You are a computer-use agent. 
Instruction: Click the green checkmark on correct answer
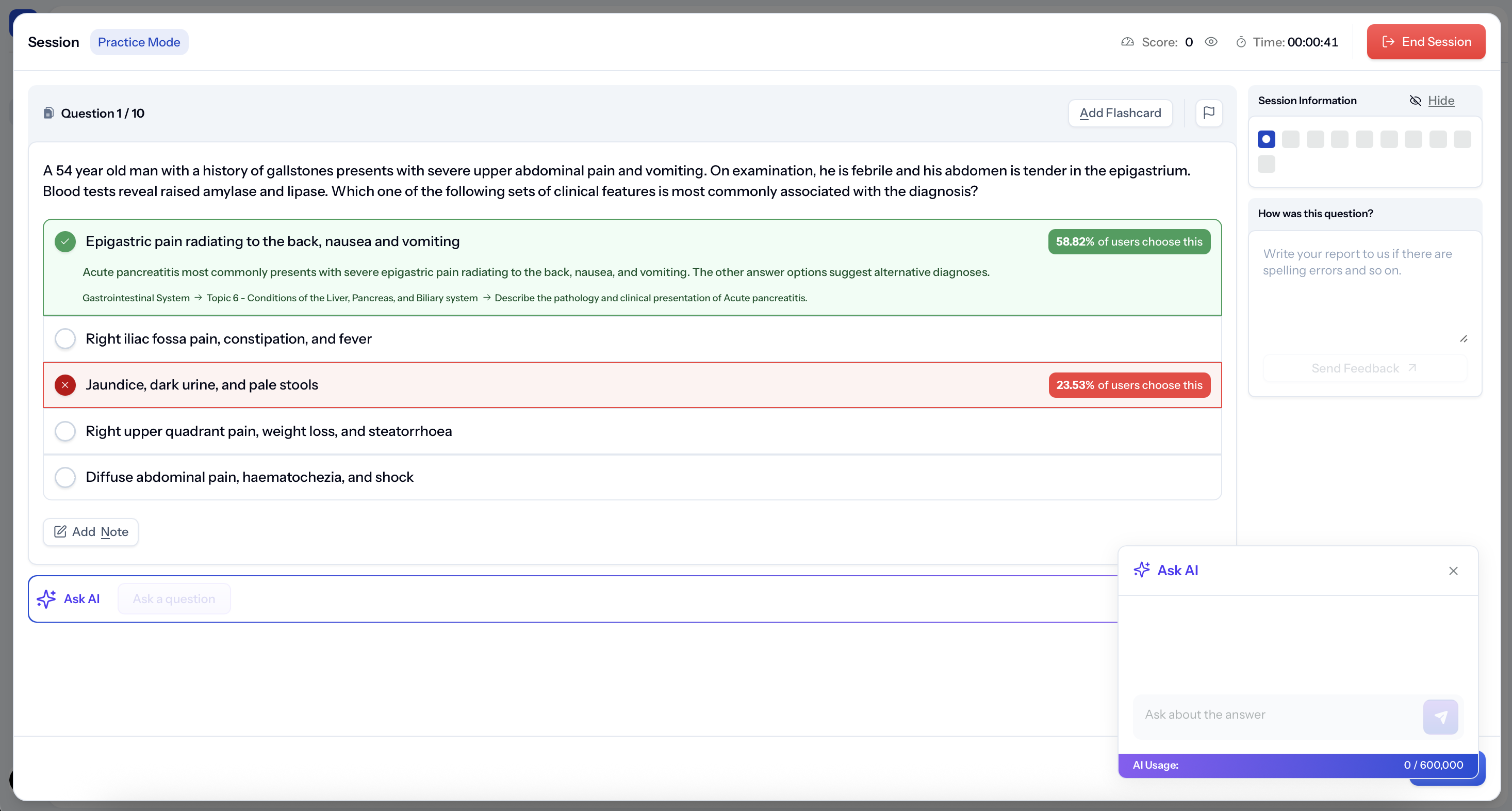click(65, 241)
